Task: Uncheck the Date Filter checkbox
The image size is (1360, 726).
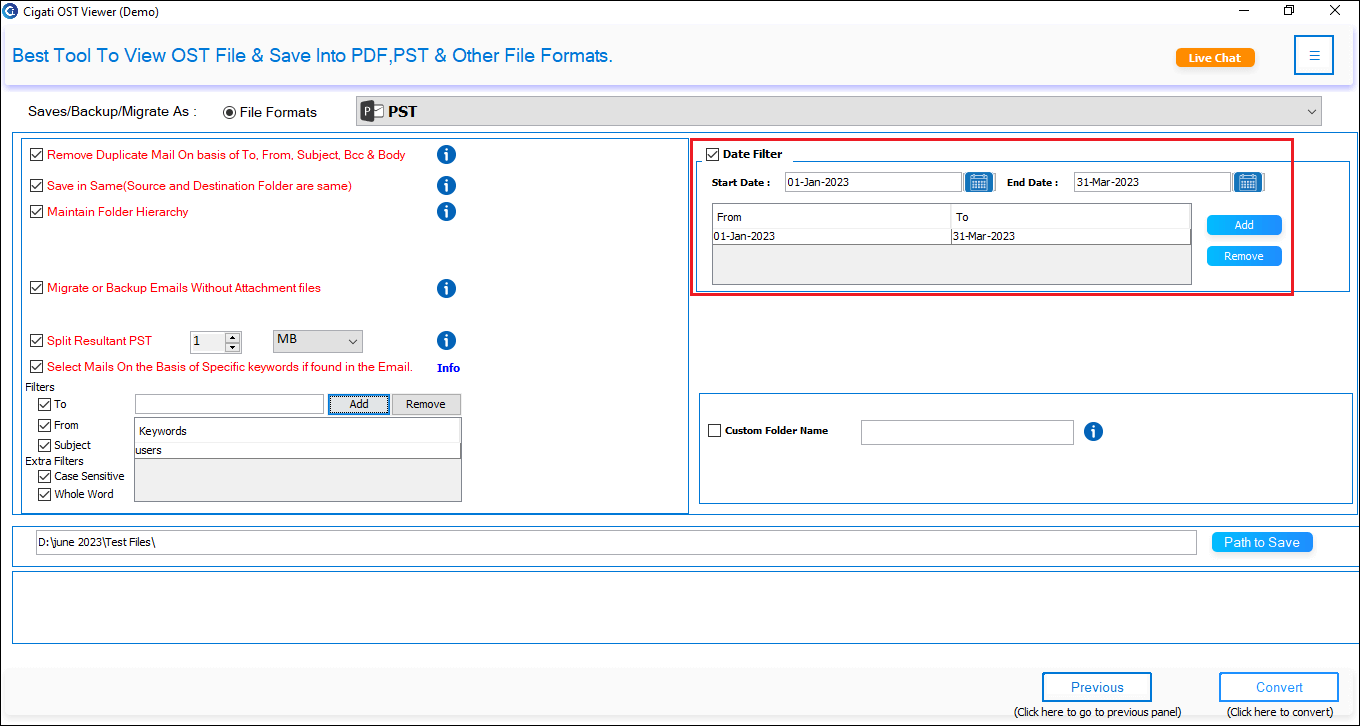Action: [712, 154]
